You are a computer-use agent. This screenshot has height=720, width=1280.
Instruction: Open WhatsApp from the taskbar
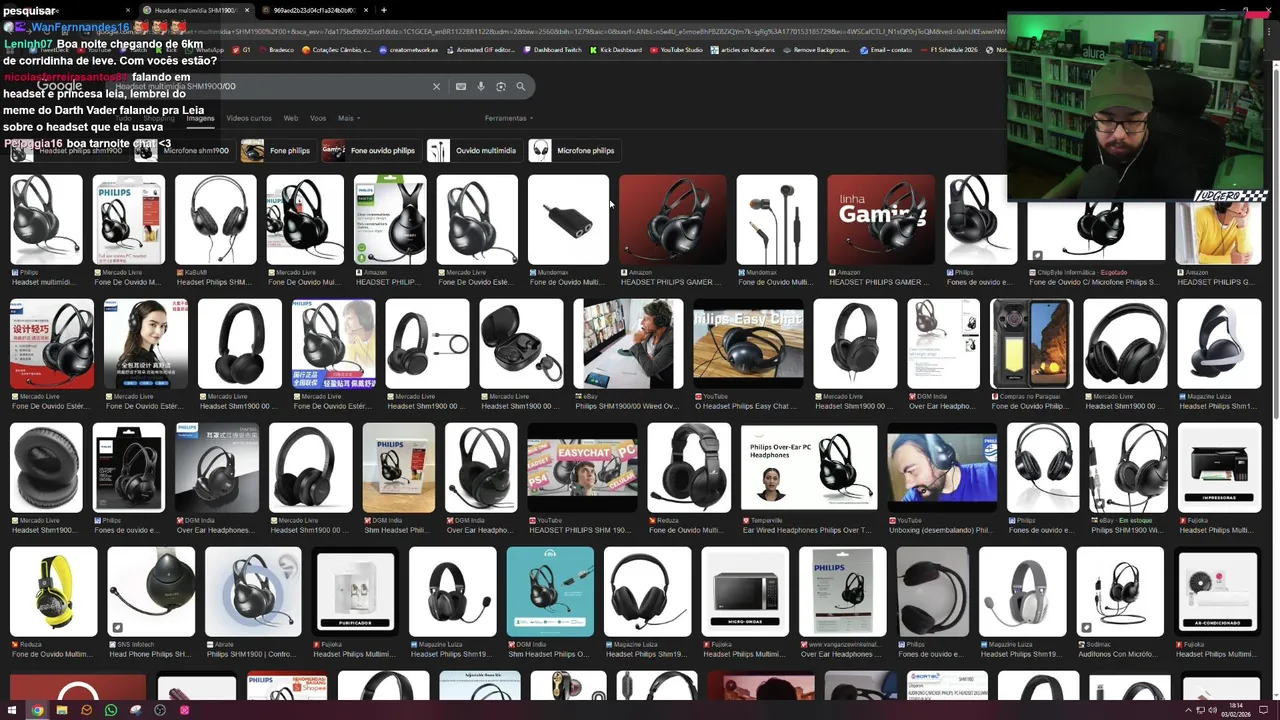[x=111, y=710]
